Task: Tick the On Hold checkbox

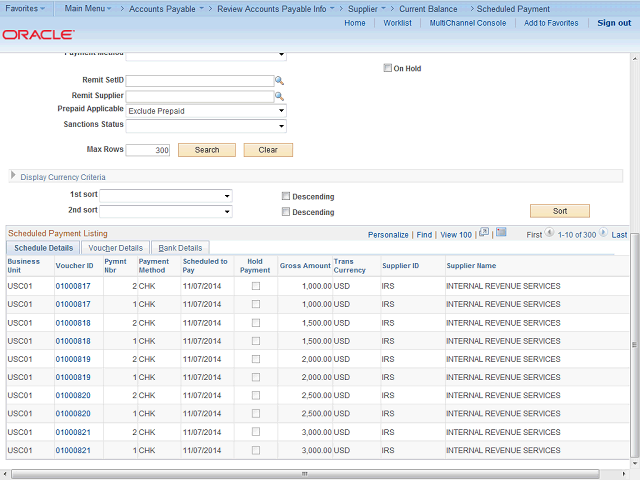Action: (387, 68)
